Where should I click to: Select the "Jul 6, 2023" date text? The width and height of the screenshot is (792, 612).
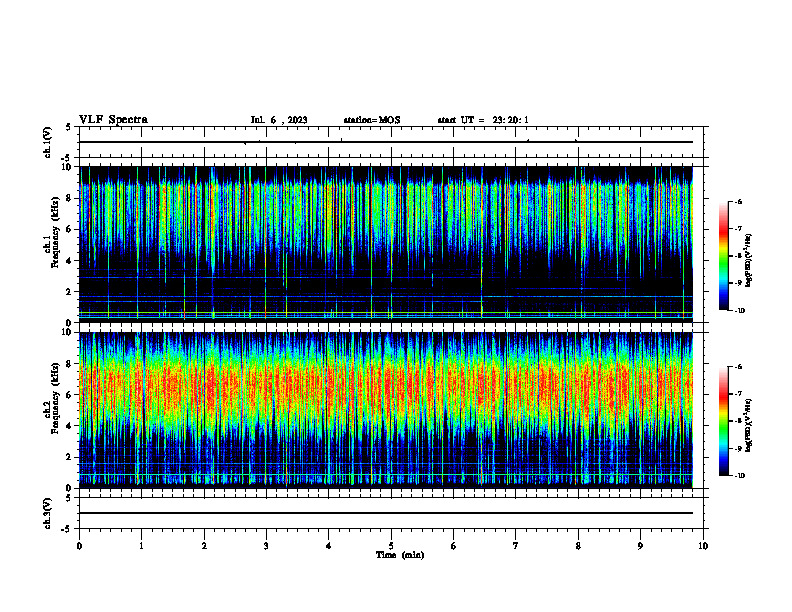click(x=279, y=120)
